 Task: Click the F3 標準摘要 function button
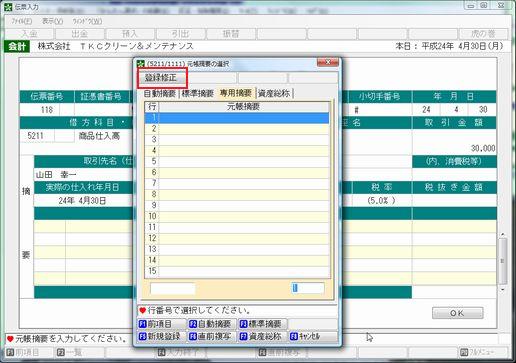[263, 324]
